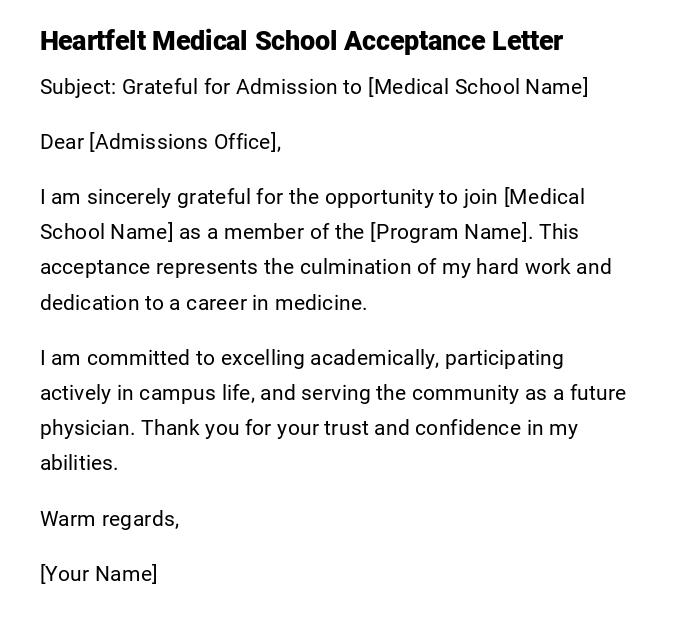
Task: Select the [Medical School Name] placeholder in the subject line
Action: tap(478, 87)
